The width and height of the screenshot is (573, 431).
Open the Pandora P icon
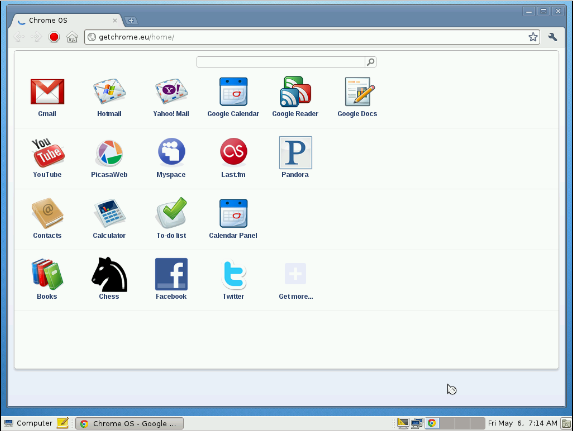coord(295,152)
